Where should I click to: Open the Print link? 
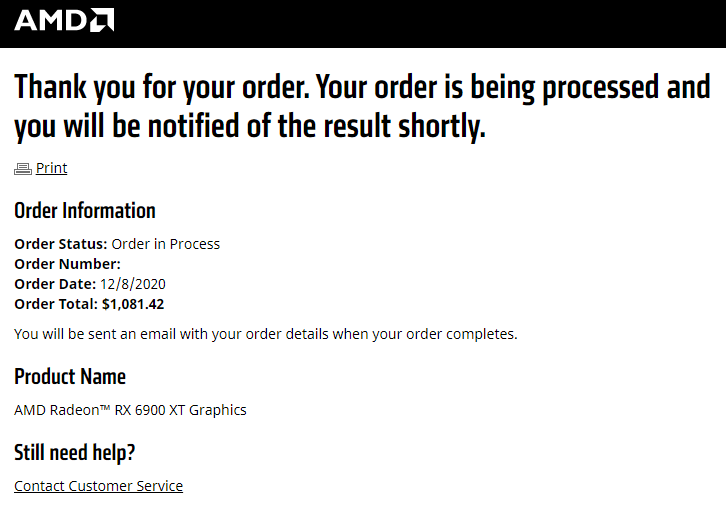click(x=51, y=168)
